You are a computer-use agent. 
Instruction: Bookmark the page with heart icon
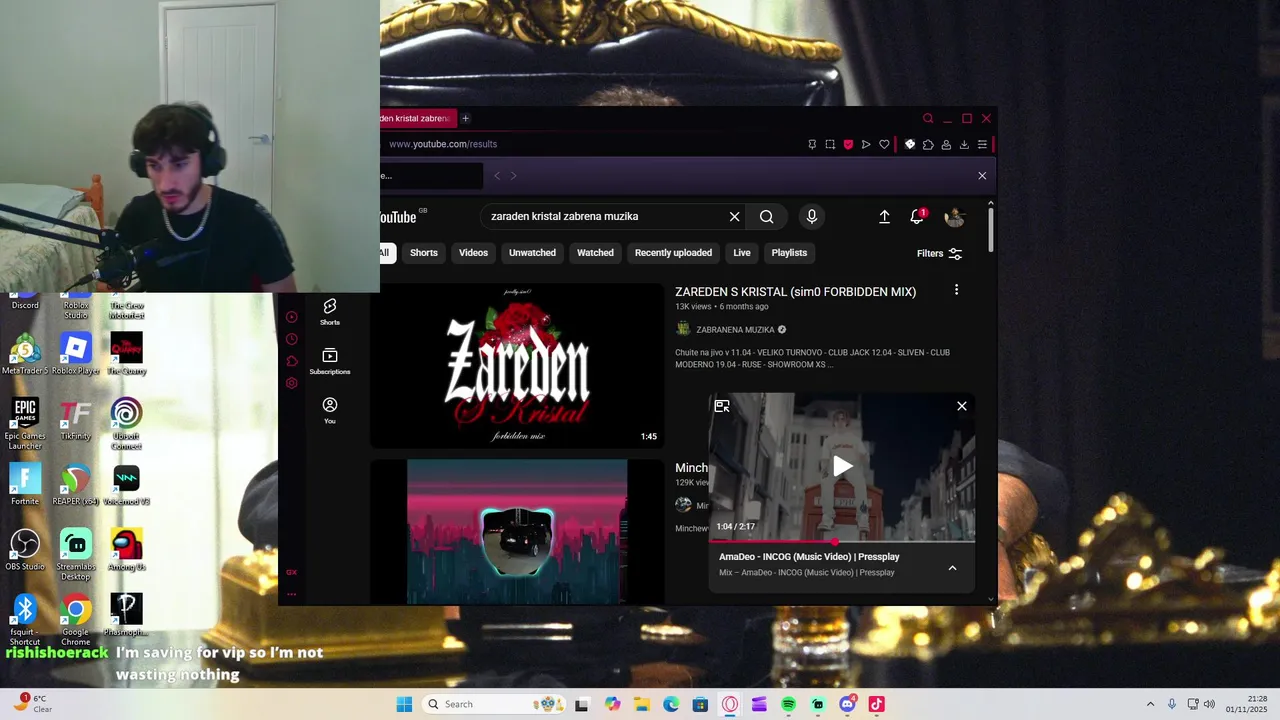(884, 144)
